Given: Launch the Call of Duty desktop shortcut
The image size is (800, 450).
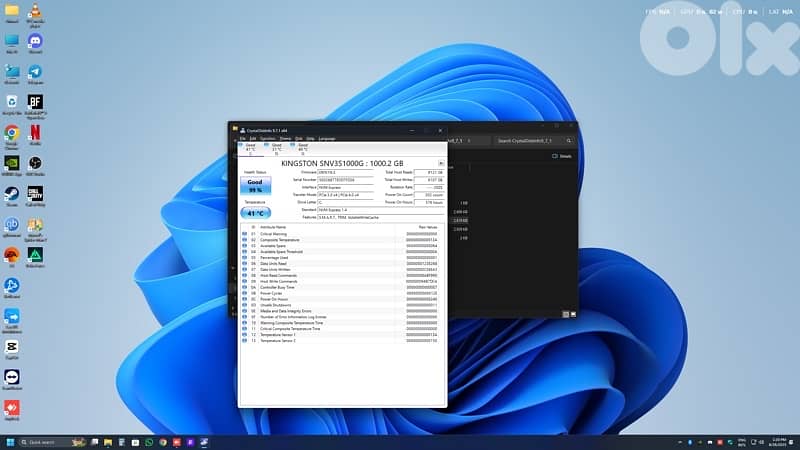Looking at the screenshot, I should tap(35, 194).
